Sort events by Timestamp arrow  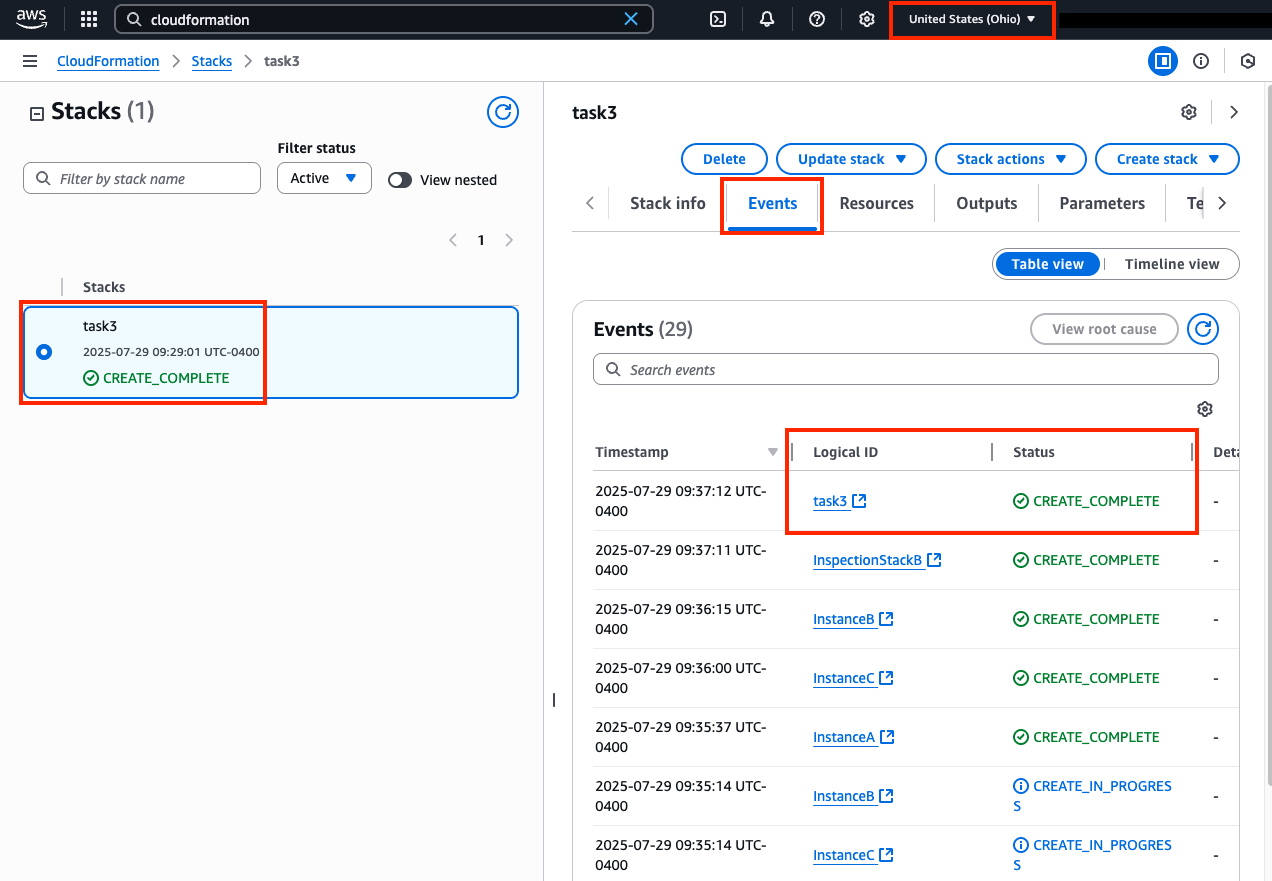click(x=772, y=452)
